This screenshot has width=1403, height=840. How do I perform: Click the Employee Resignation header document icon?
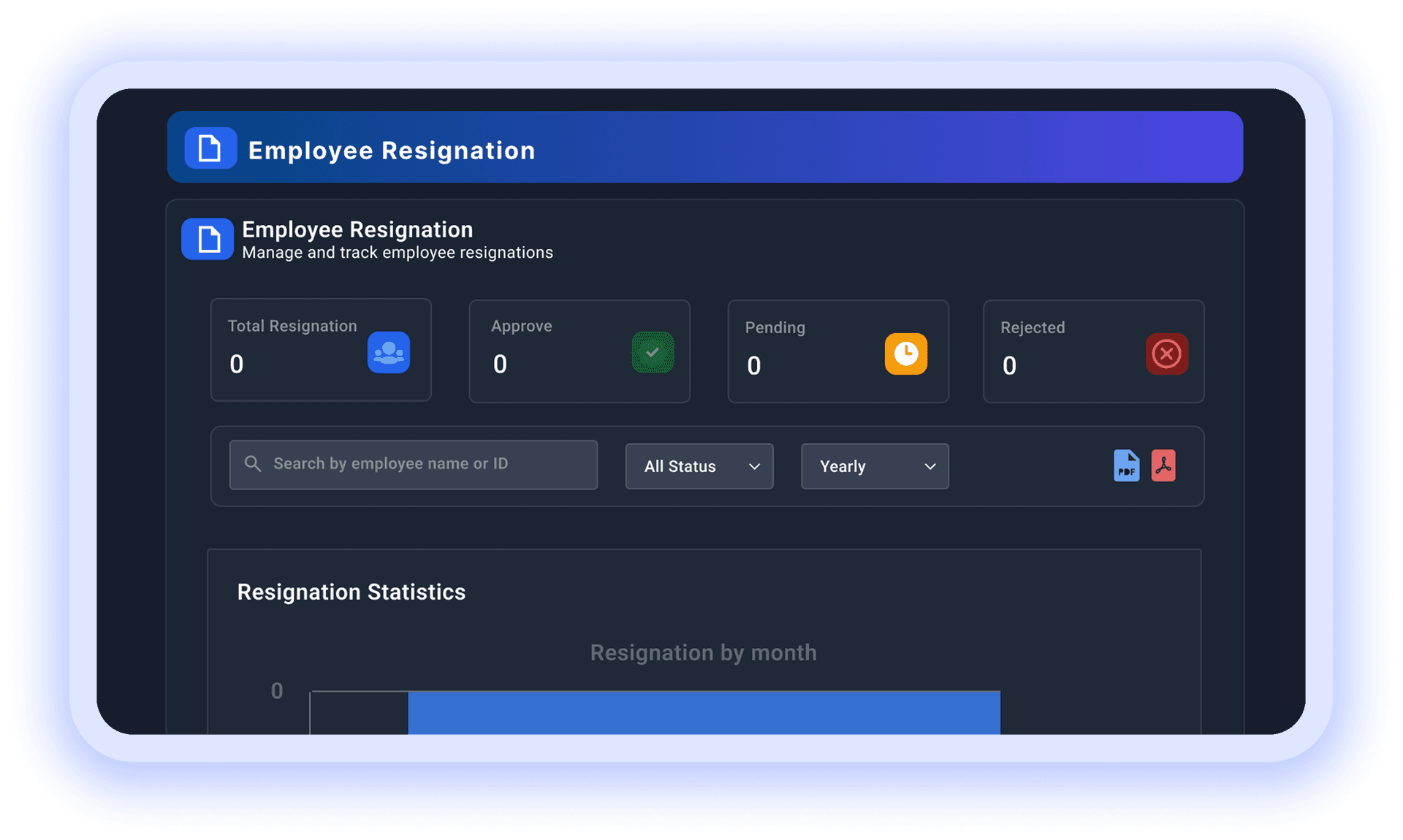(210, 148)
